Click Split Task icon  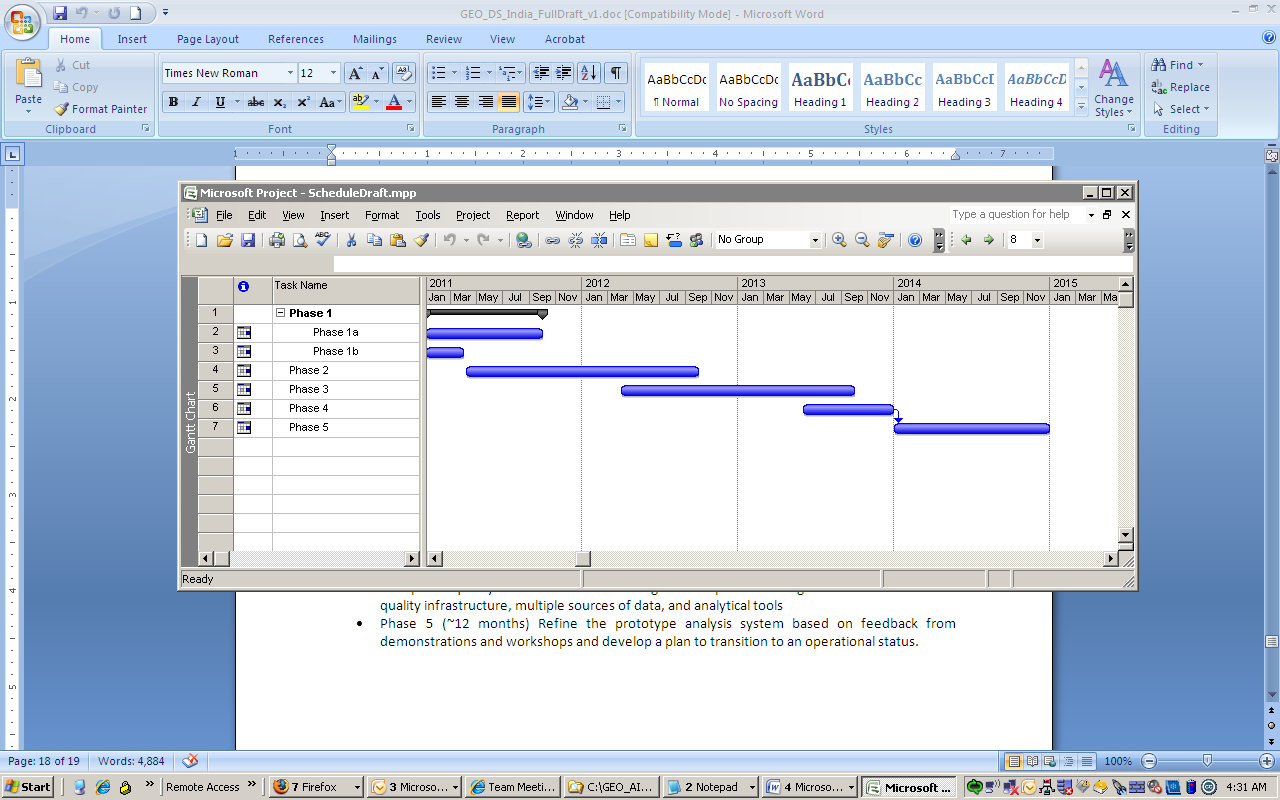pyautogui.click(x=599, y=240)
